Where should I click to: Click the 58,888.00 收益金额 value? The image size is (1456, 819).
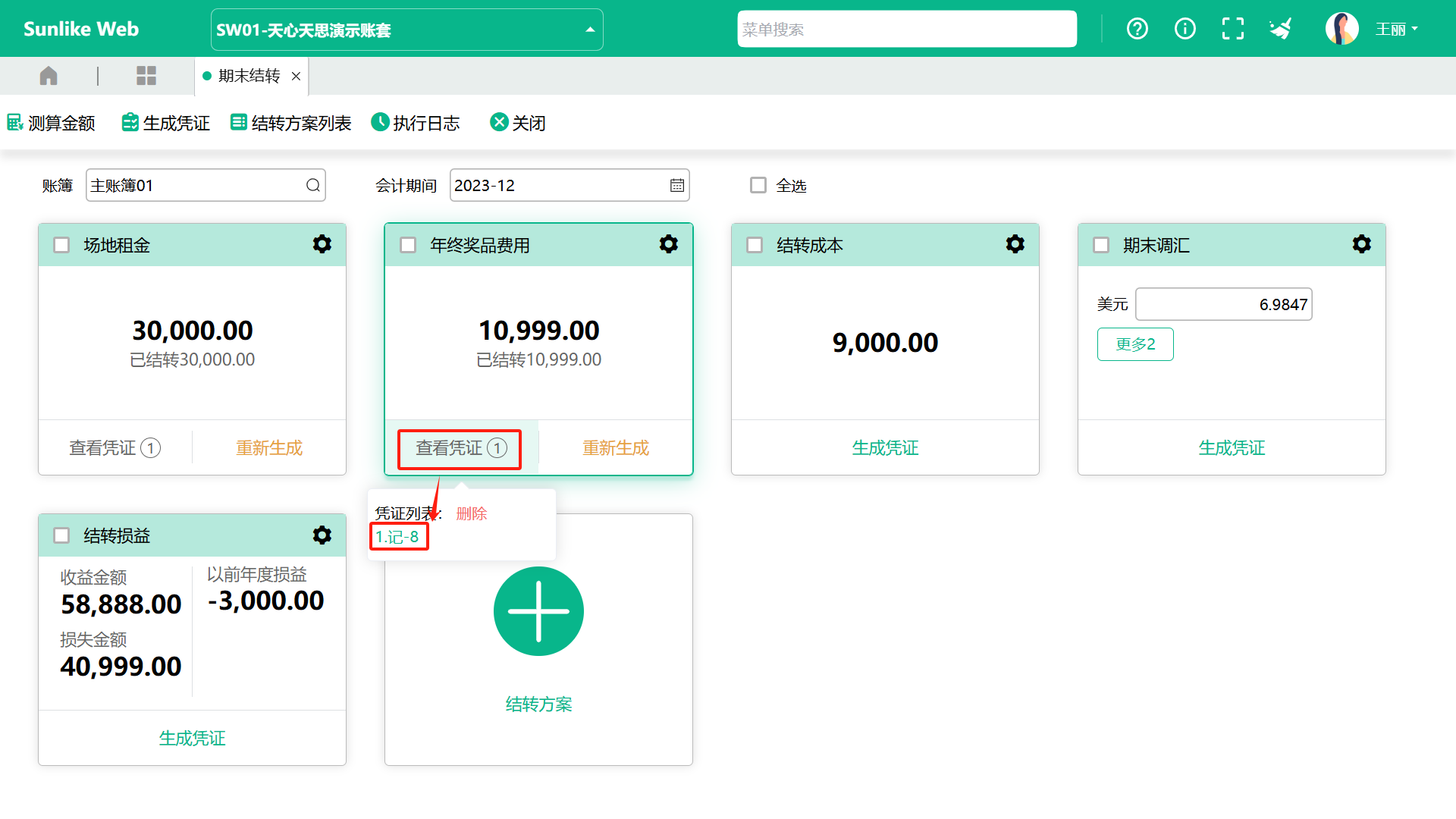pyautogui.click(x=121, y=604)
